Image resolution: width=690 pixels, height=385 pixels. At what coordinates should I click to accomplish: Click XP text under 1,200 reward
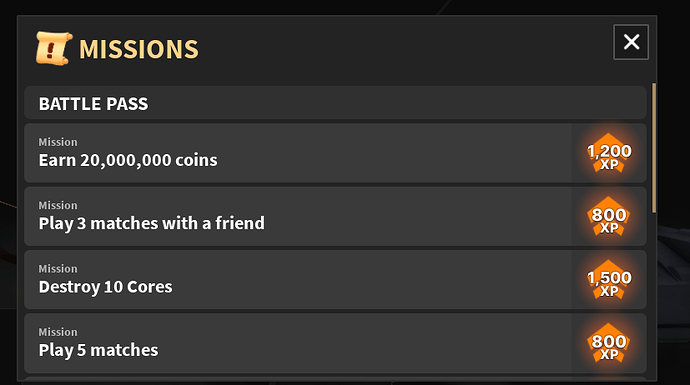[x=609, y=165]
